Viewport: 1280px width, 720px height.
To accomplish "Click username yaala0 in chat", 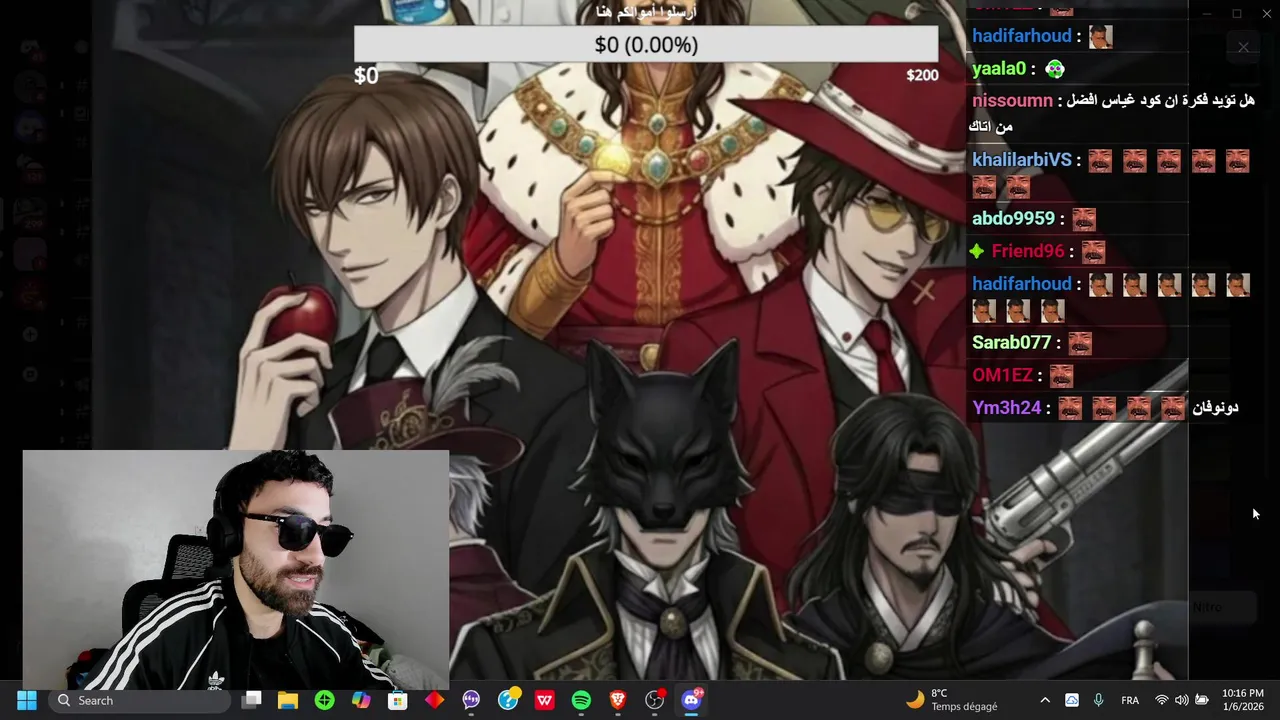I will [x=999, y=69].
